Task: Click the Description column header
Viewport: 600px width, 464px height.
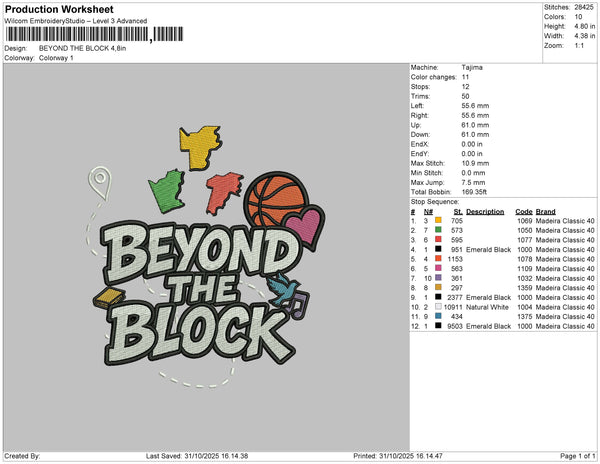Action: click(x=485, y=212)
